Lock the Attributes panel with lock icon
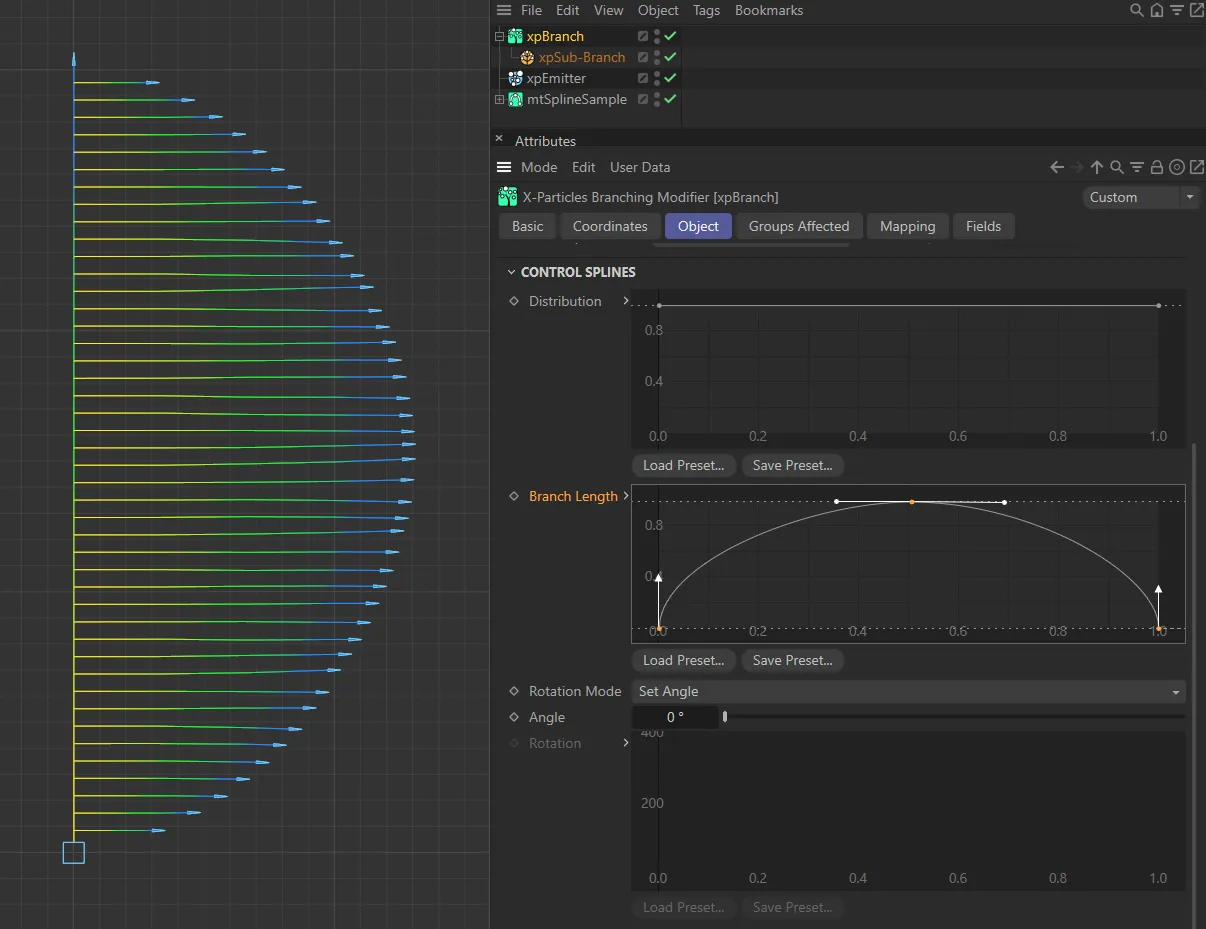This screenshot has width=1206, height=929. 1156,168
